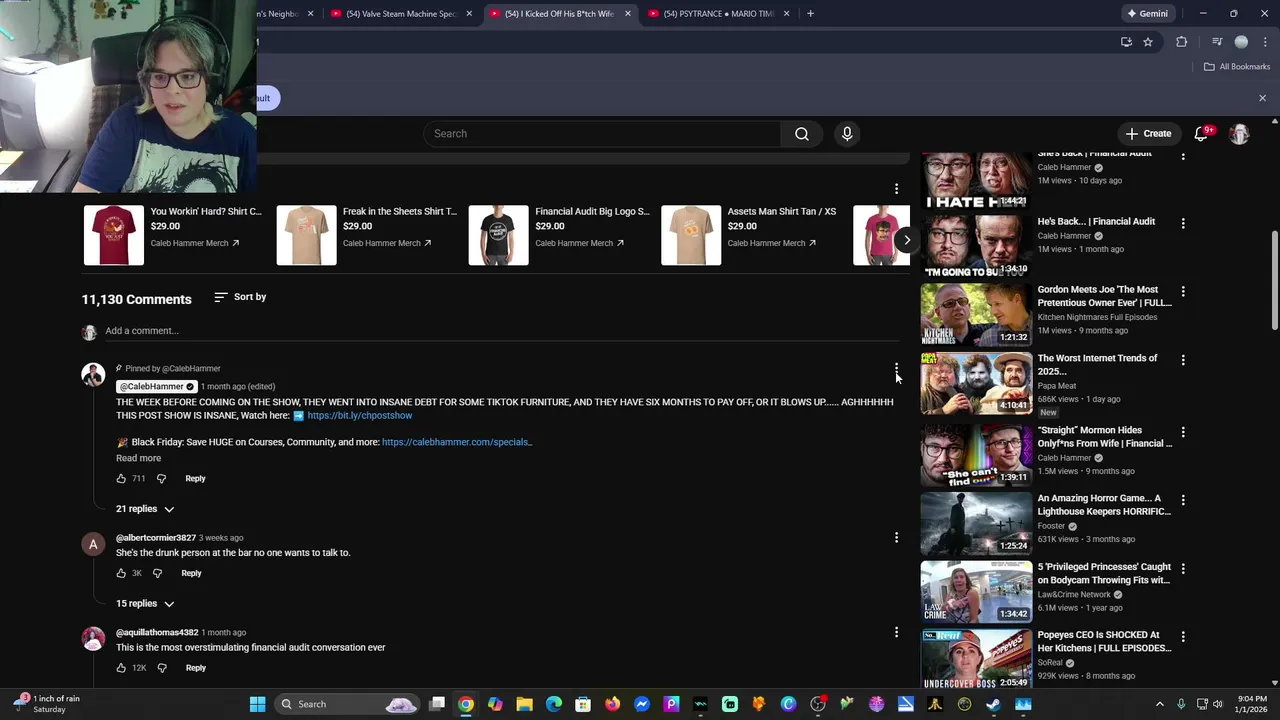Dislike the pinned Caleb Hammer comment
Screen dimensions: 1280x720
pos(161,479)
